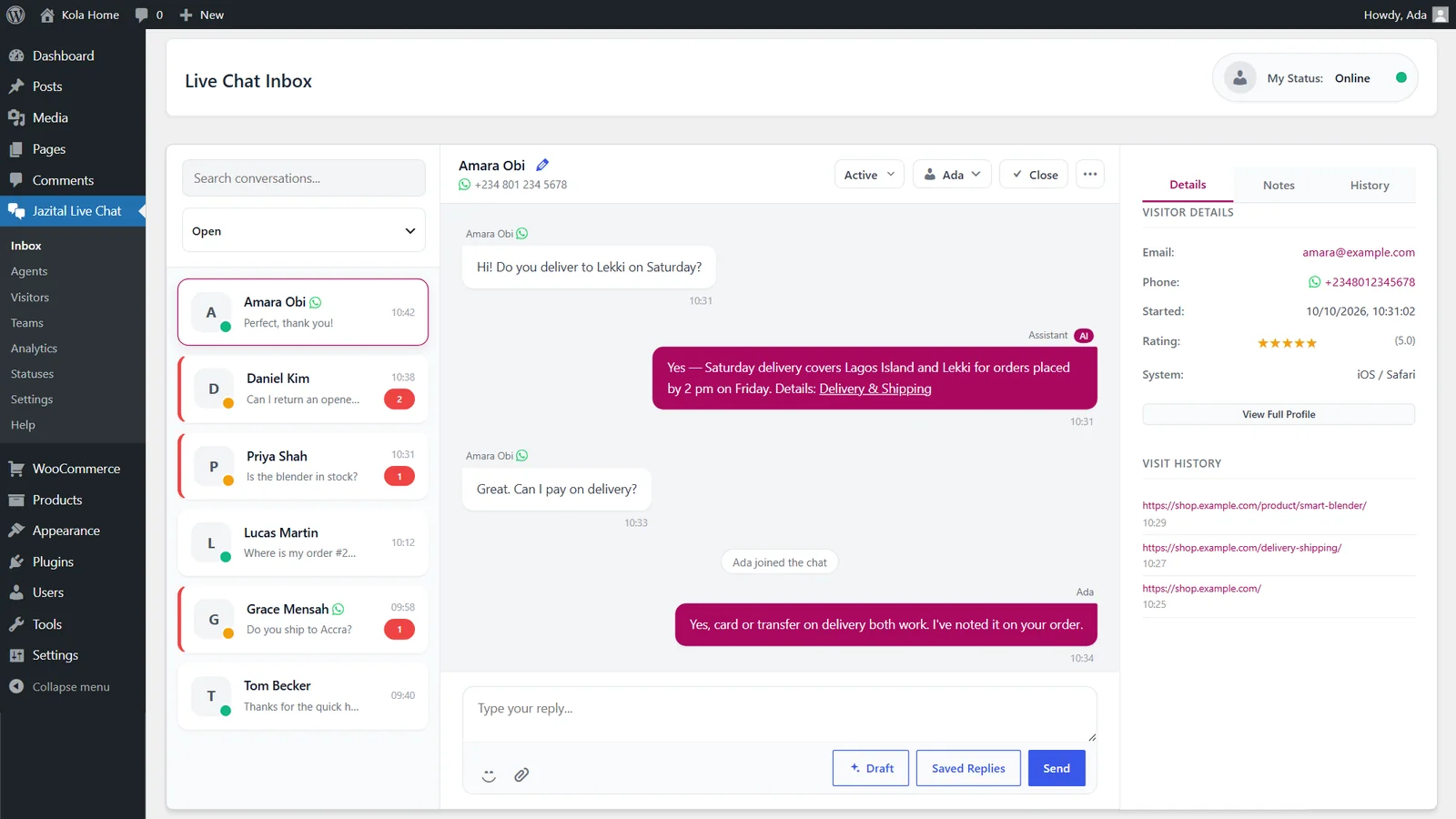Screen dimensions: 1456x819
Task: Edit Amara Obi's name with pencil icon
Action: [x=542, y=165]
